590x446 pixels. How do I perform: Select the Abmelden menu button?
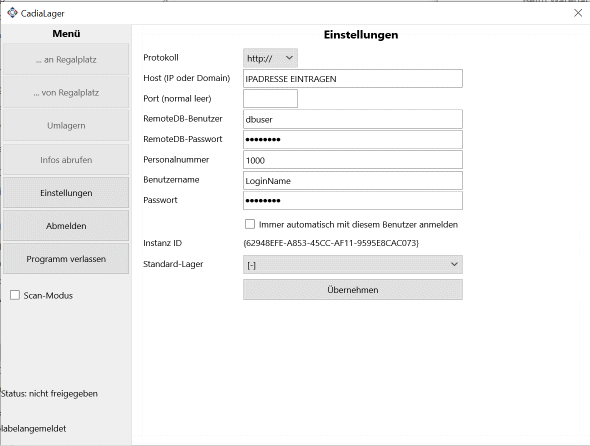point(66,225)
